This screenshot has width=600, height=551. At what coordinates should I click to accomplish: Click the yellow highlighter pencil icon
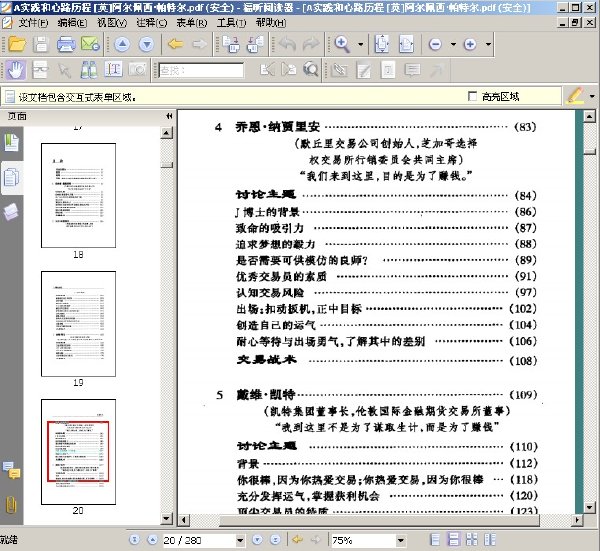click(575, 96)
